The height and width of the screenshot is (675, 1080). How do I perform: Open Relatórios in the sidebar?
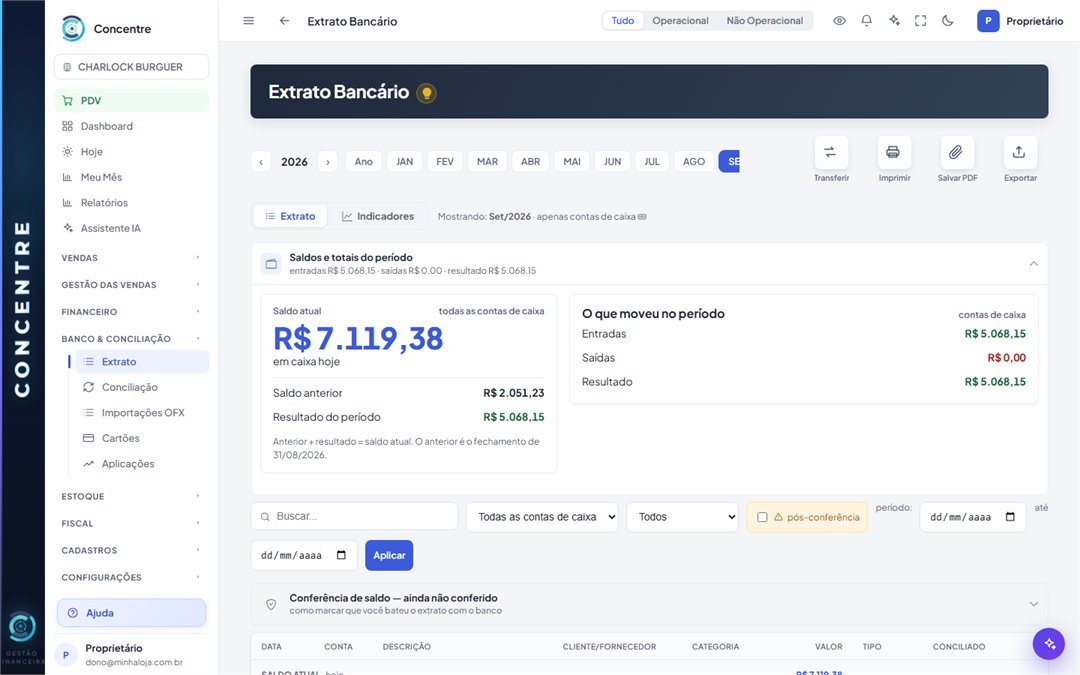[132, 202]
